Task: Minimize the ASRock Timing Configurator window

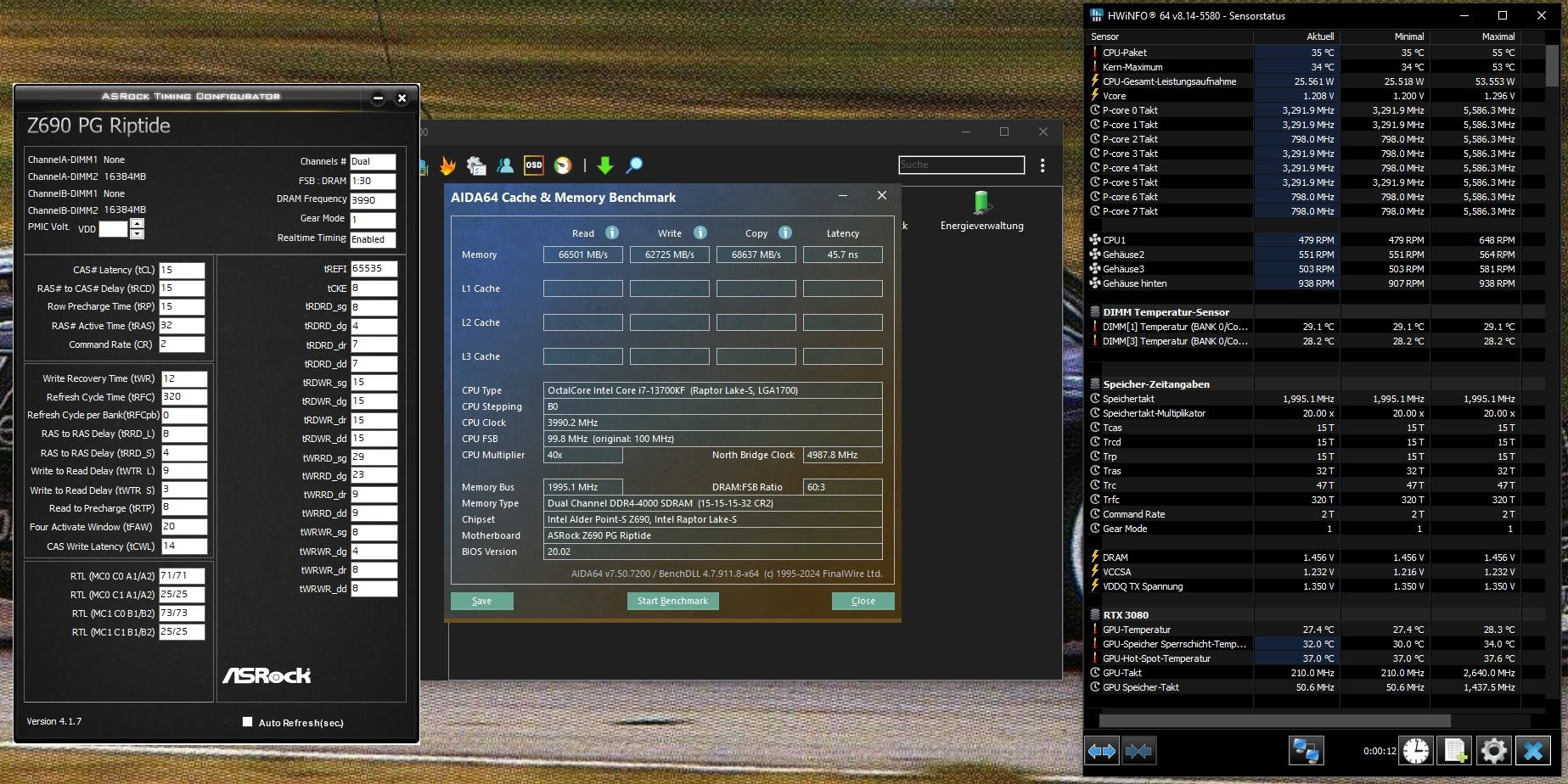Action: pyautogui.click(x=379, y=98)
